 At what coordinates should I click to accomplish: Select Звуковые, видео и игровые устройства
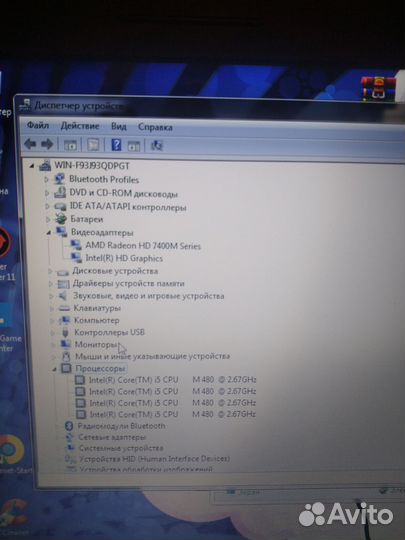click(x=148, y=296)
